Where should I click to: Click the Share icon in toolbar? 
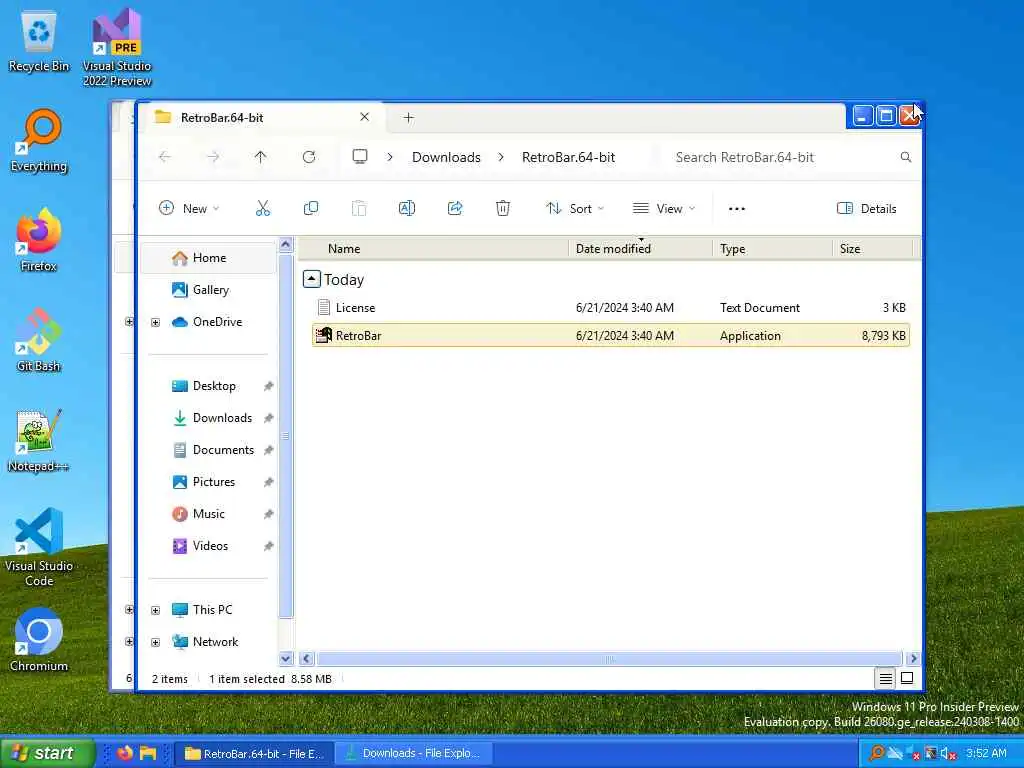point(455,208)
